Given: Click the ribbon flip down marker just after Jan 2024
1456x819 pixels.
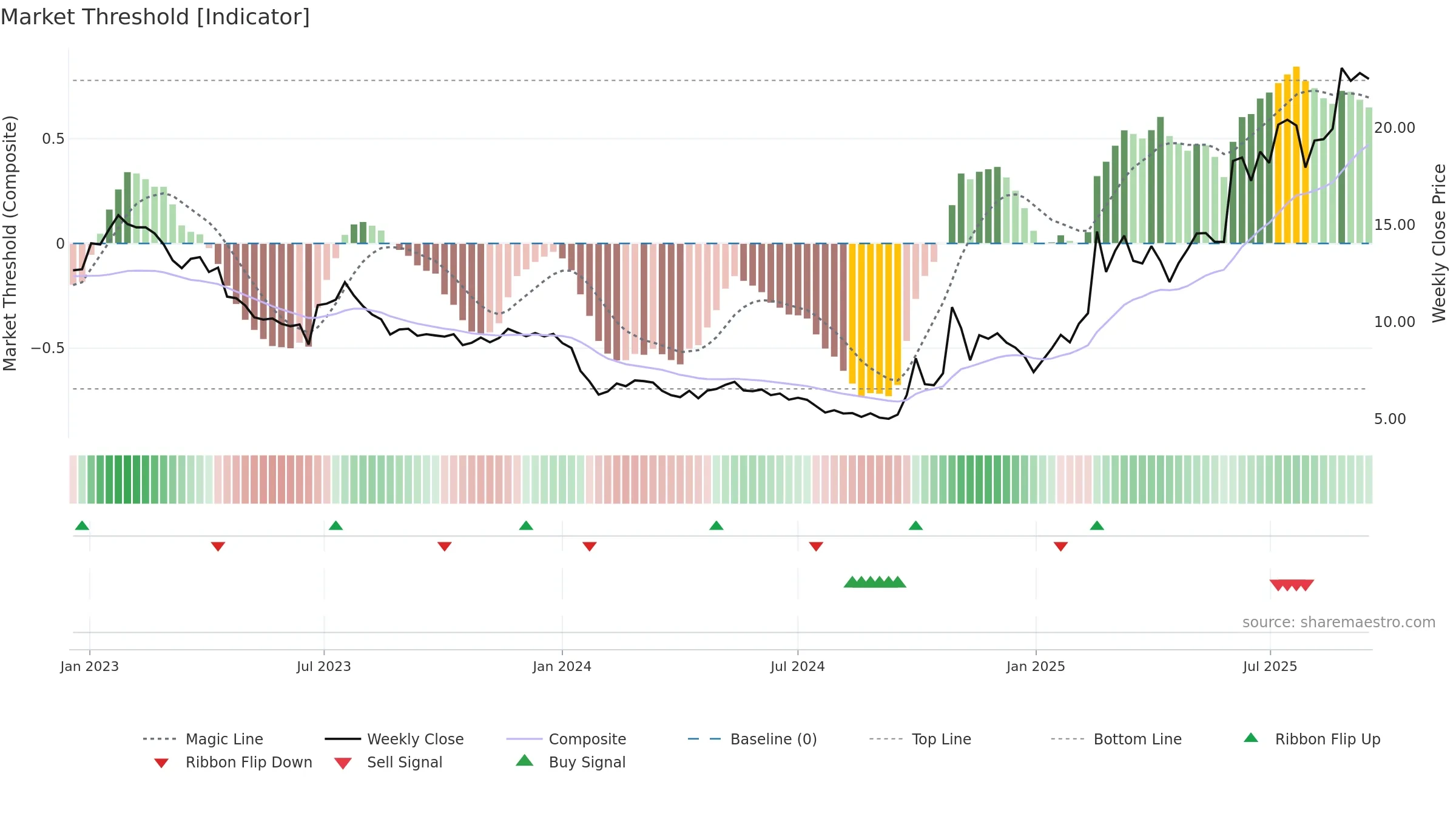Looking at the screenshot, I should tap(589, 547).
